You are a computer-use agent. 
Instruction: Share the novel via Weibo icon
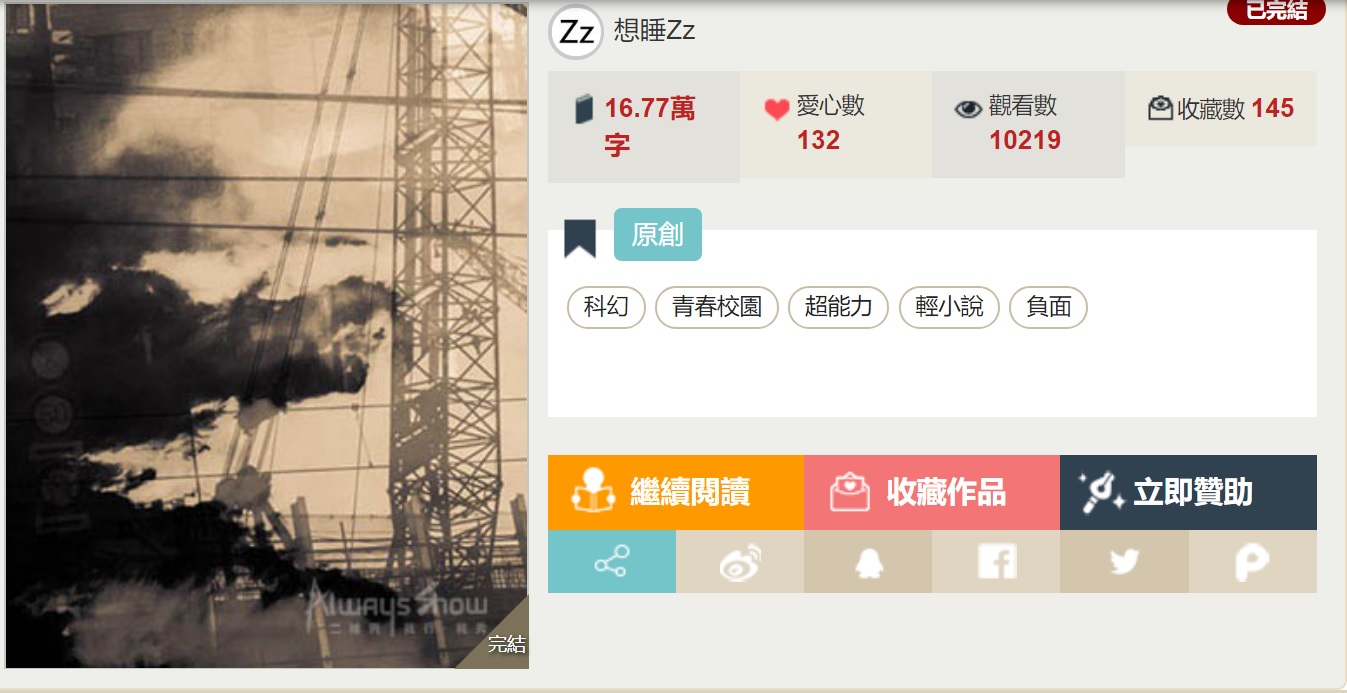click(740, 562)
